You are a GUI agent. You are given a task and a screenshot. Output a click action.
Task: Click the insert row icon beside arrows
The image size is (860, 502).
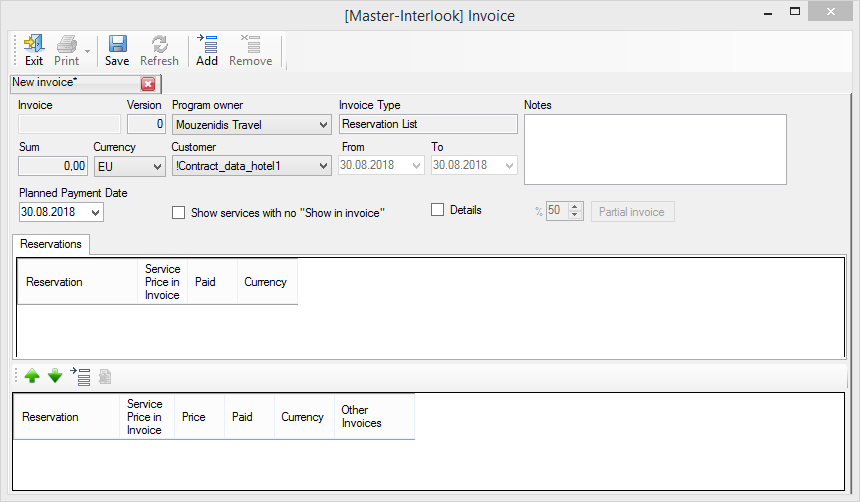click(81, 377)
